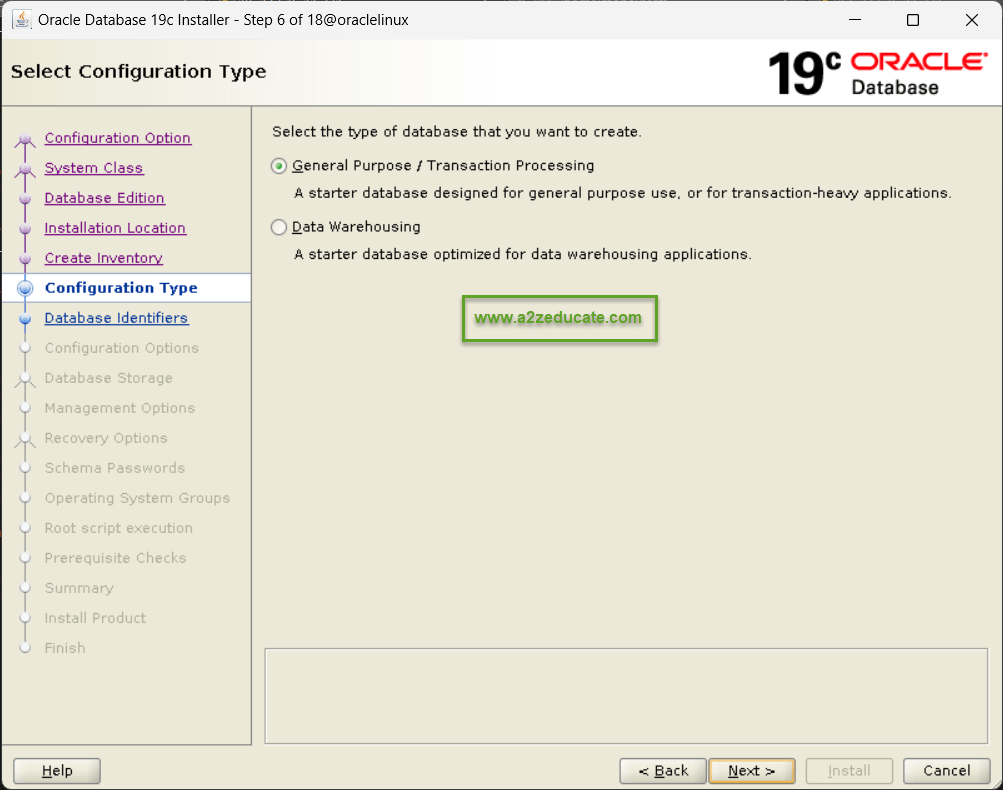Jump to the Installation Location step
Image resolution: width=1003 pixels, height=790 pixels.
[x=115, y=228]
